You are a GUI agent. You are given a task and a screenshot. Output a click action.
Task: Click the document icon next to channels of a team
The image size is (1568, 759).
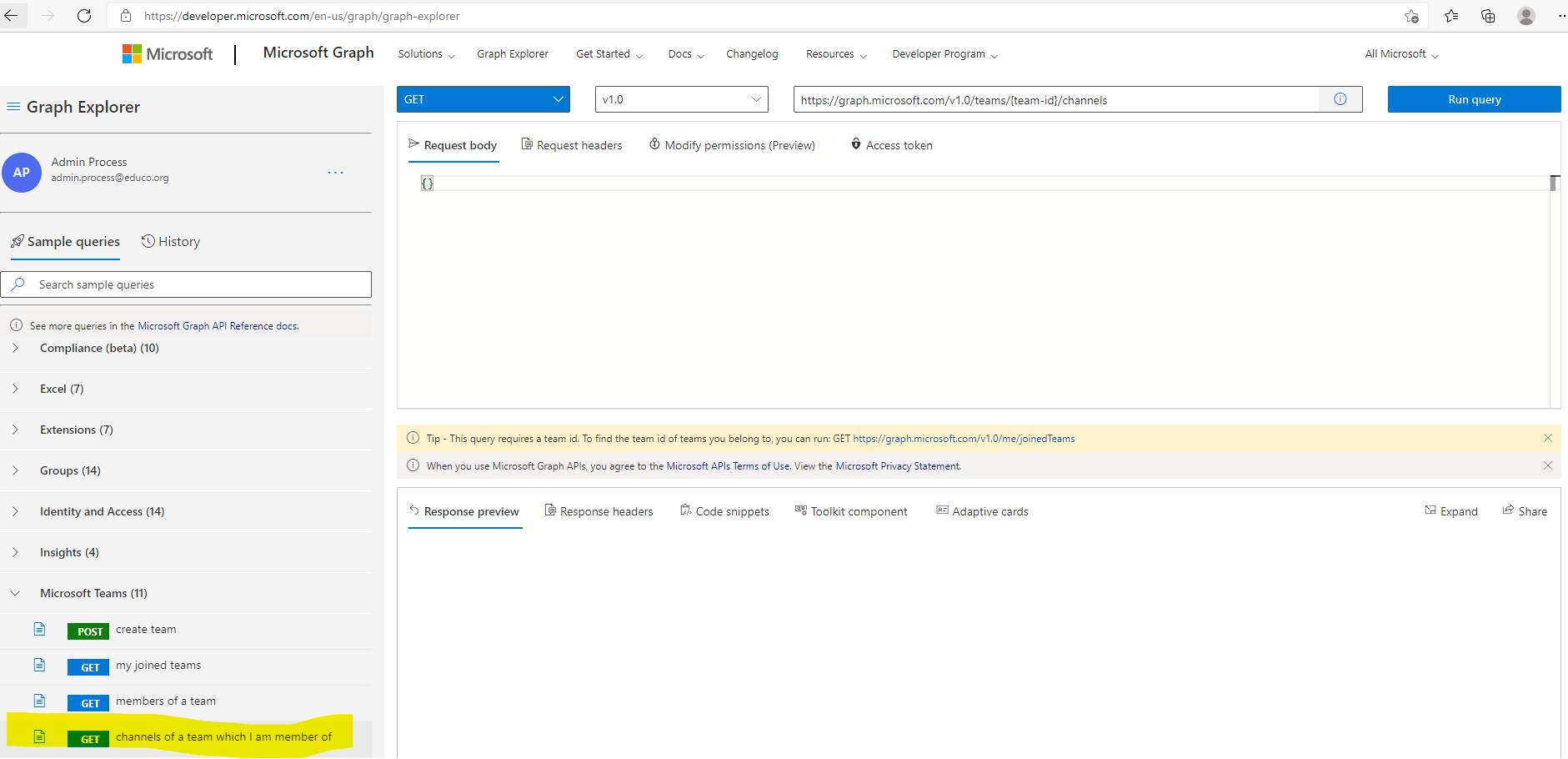coord(39,736)
